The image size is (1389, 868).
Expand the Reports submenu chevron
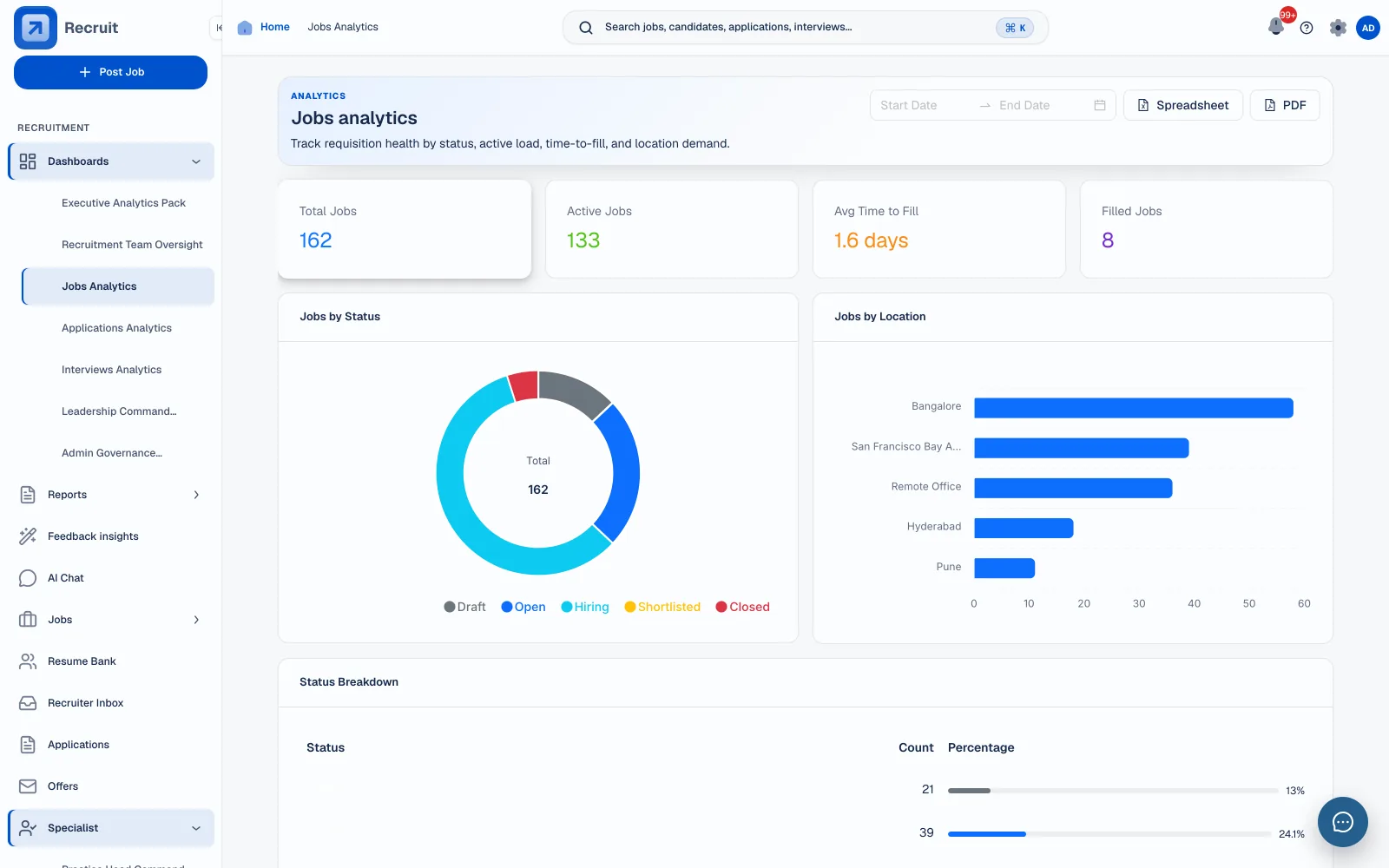point(196,495)
